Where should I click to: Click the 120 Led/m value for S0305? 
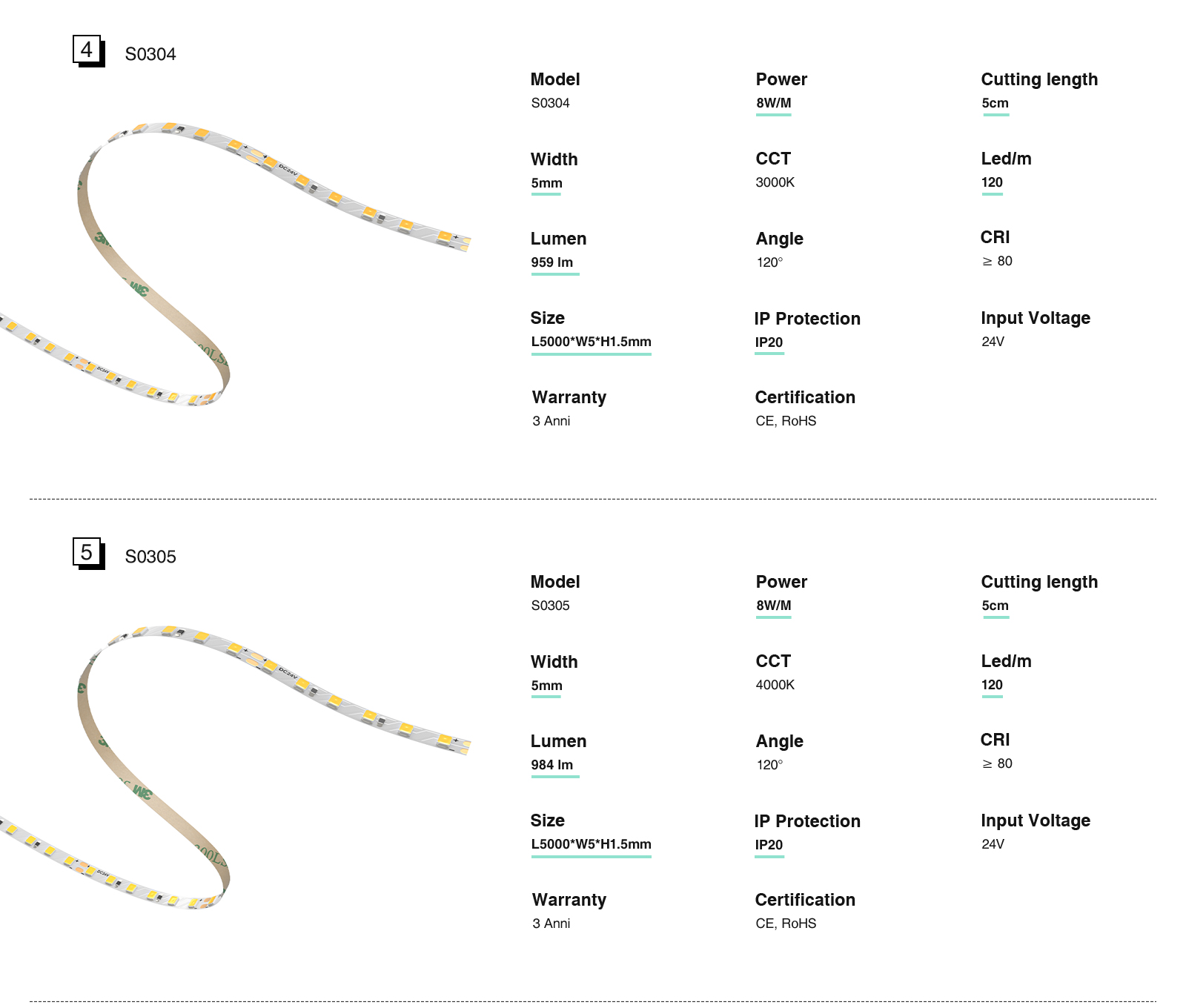point(992,685)
